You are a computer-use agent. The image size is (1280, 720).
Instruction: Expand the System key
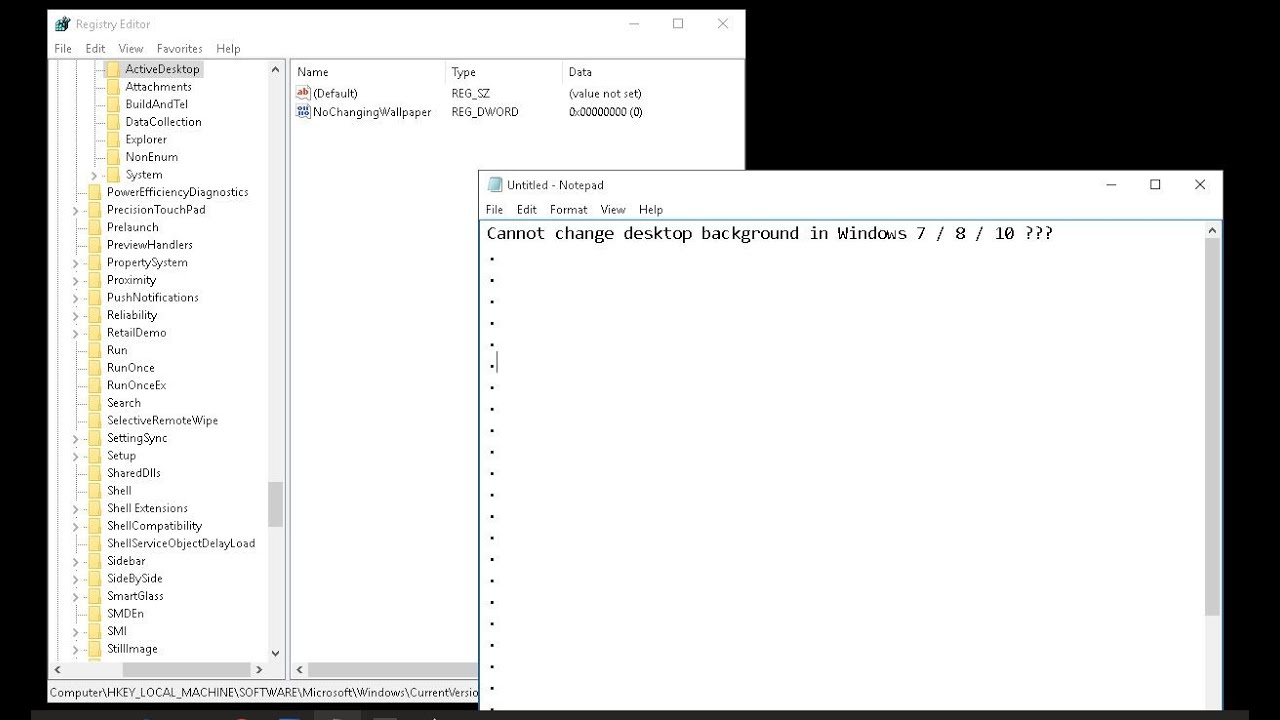click(94, 175)
